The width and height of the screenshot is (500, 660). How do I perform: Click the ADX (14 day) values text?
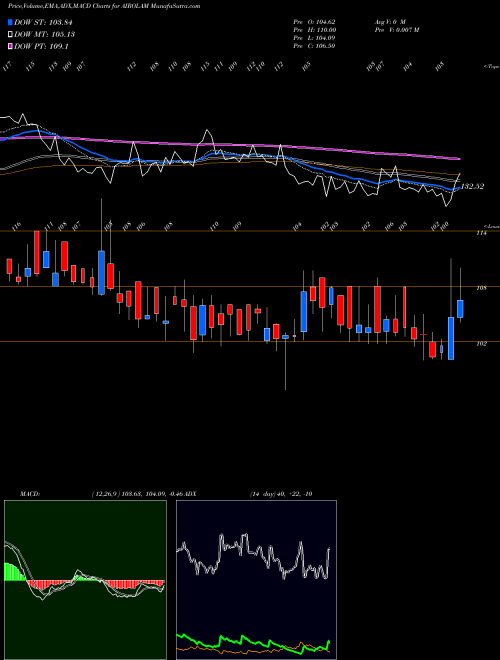coord(281,494)
